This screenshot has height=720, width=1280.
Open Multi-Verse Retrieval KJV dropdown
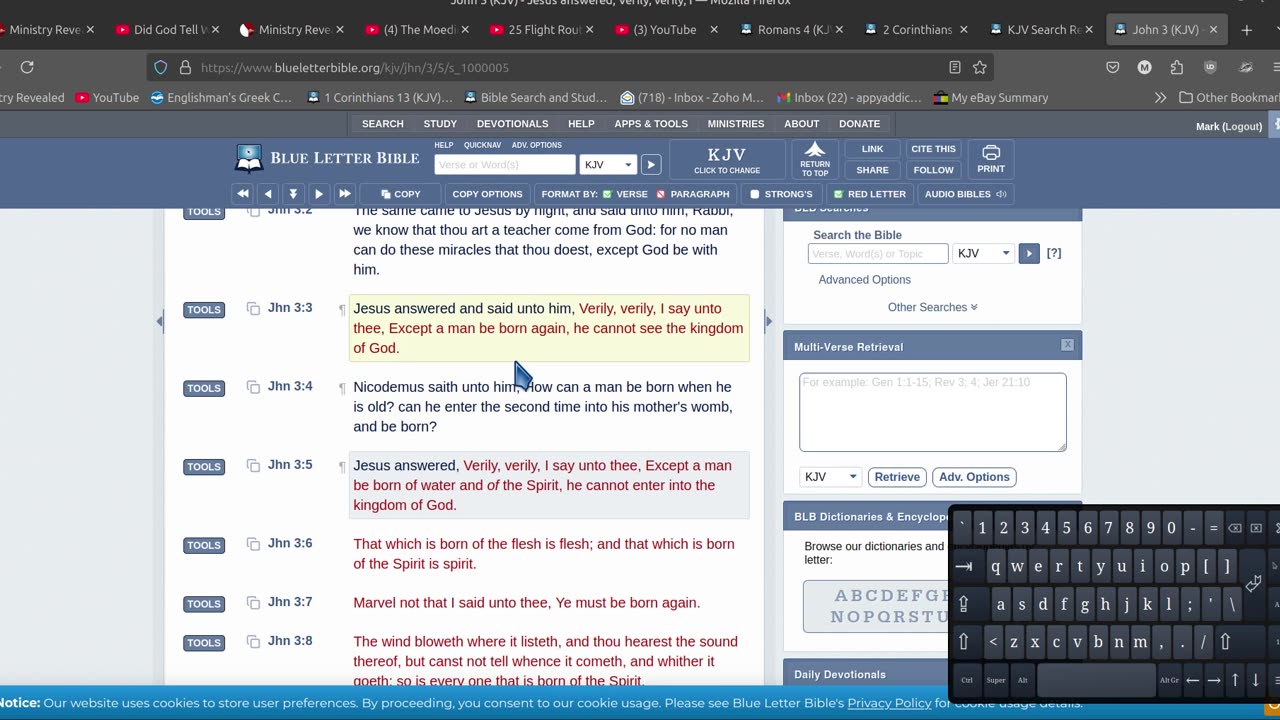pyautogui.click(x=830, y=477)
